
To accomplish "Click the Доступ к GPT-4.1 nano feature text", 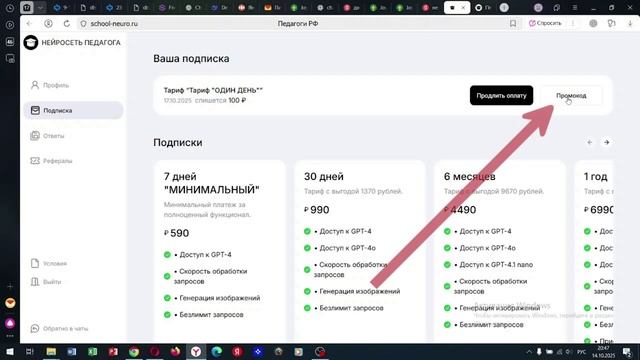I will pyautogui.click(x=496, y=264).
